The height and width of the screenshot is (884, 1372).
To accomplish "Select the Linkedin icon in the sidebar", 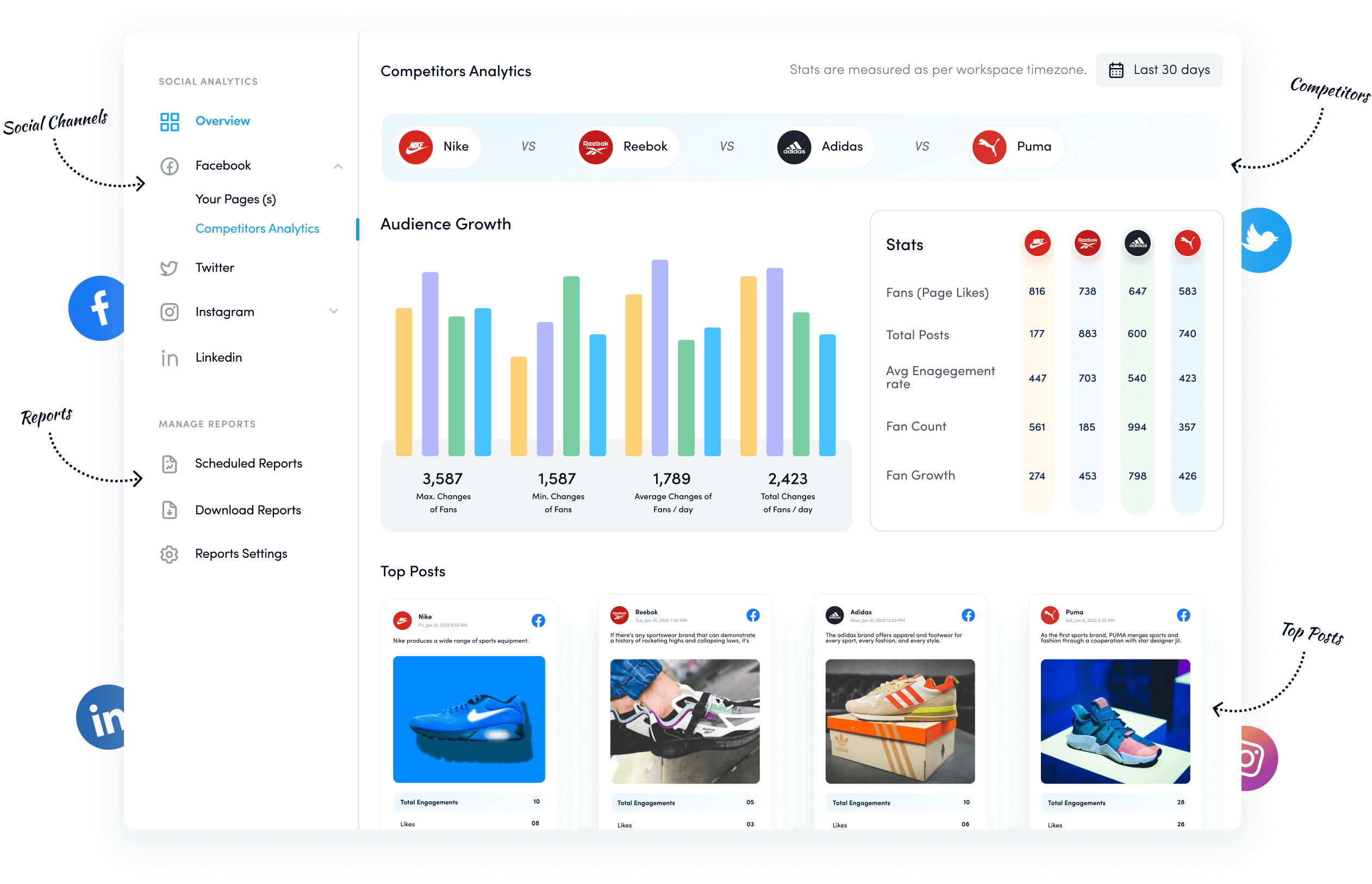I will pyautogui.click(x=169, y=357).
